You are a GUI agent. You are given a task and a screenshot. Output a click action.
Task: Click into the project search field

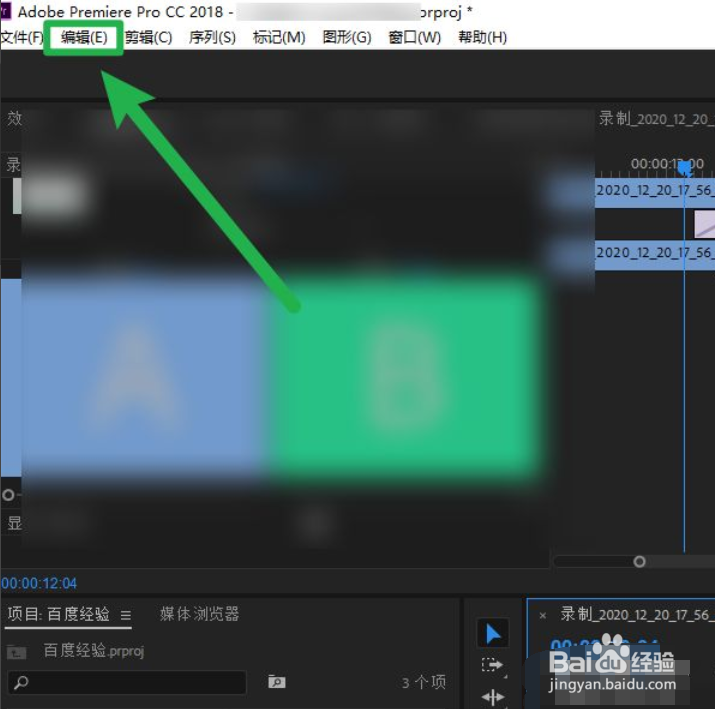pos(127,683)
